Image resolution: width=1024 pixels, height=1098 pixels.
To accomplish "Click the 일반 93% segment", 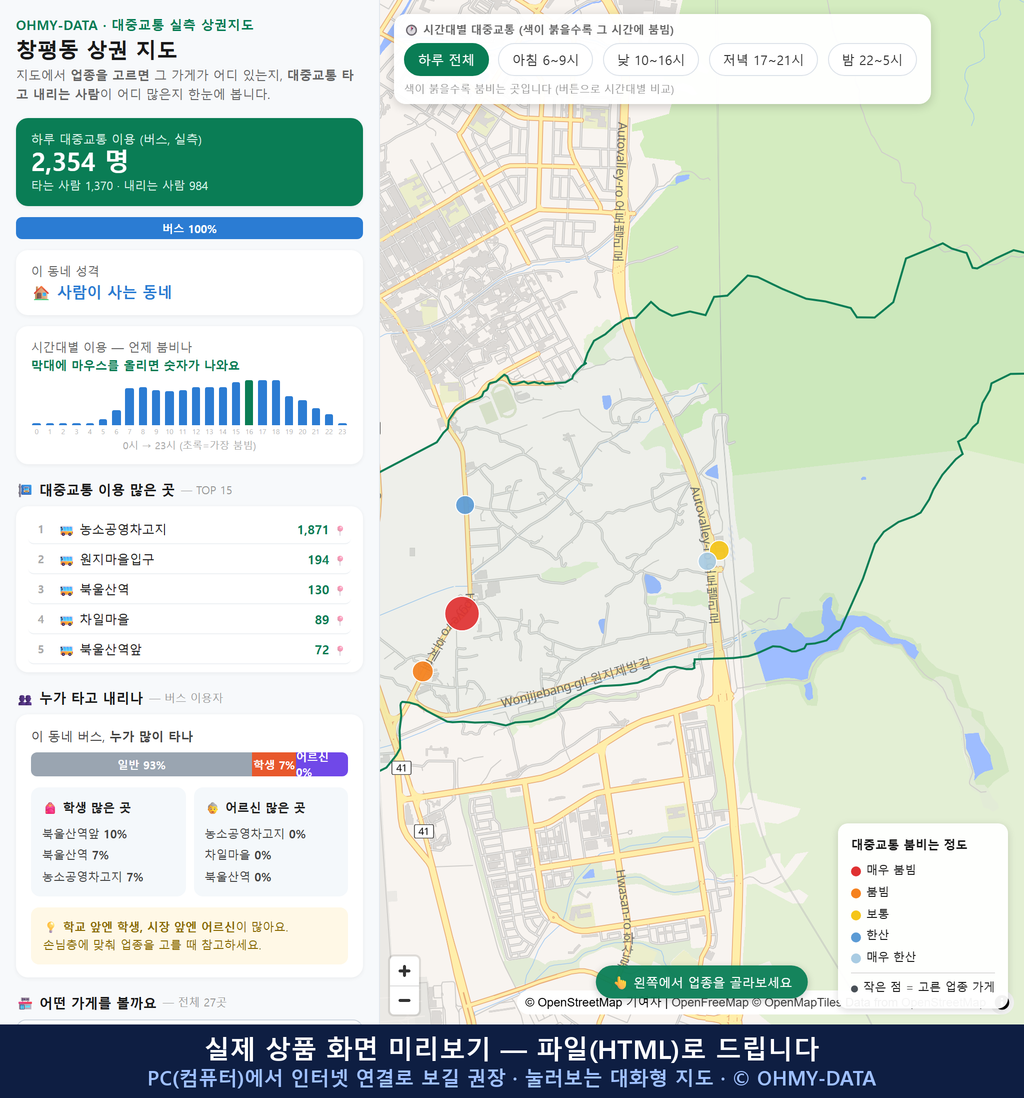I will (141, 765).
